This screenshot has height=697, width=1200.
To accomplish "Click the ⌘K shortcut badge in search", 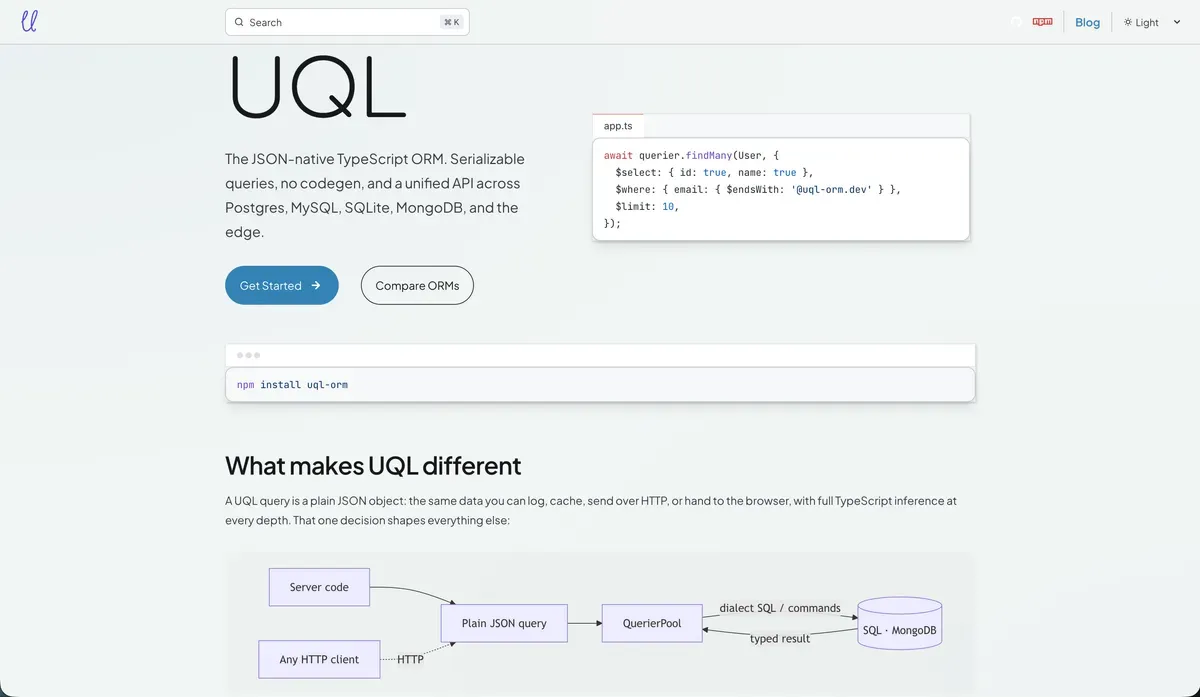I will (x=451, y=22).
